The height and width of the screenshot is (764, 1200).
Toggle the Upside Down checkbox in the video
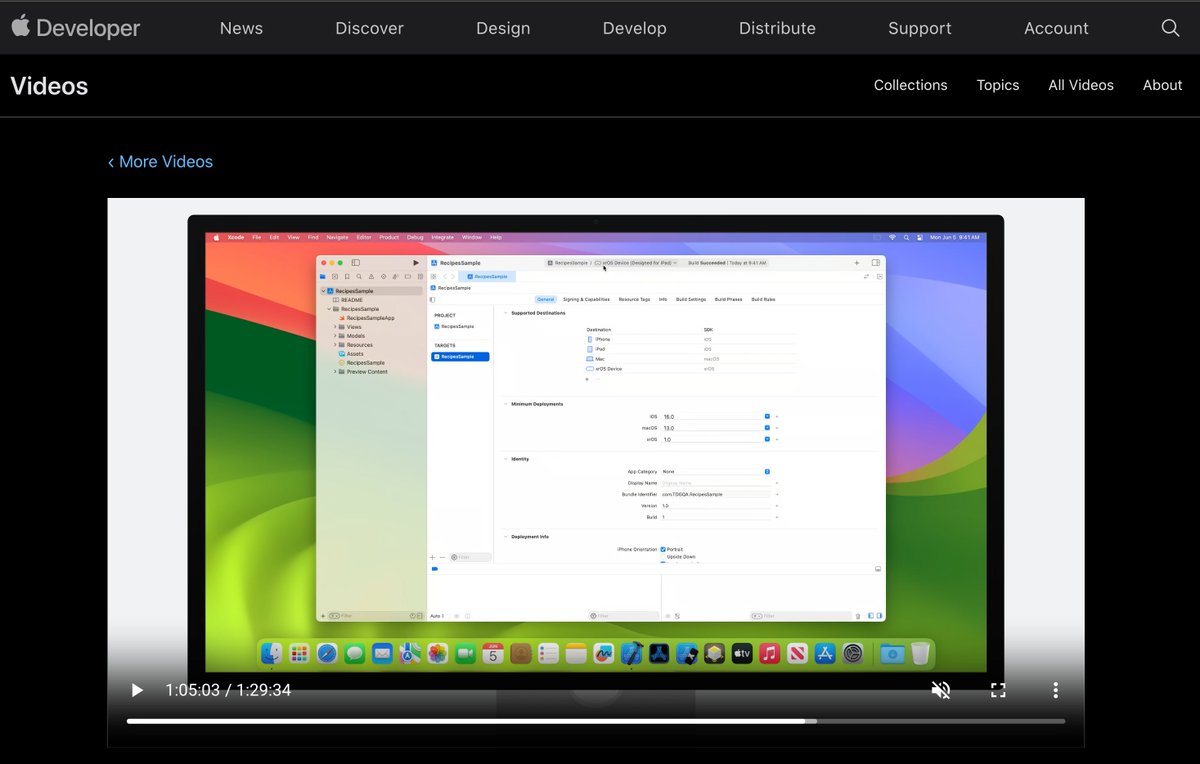(x=663, y=557)
